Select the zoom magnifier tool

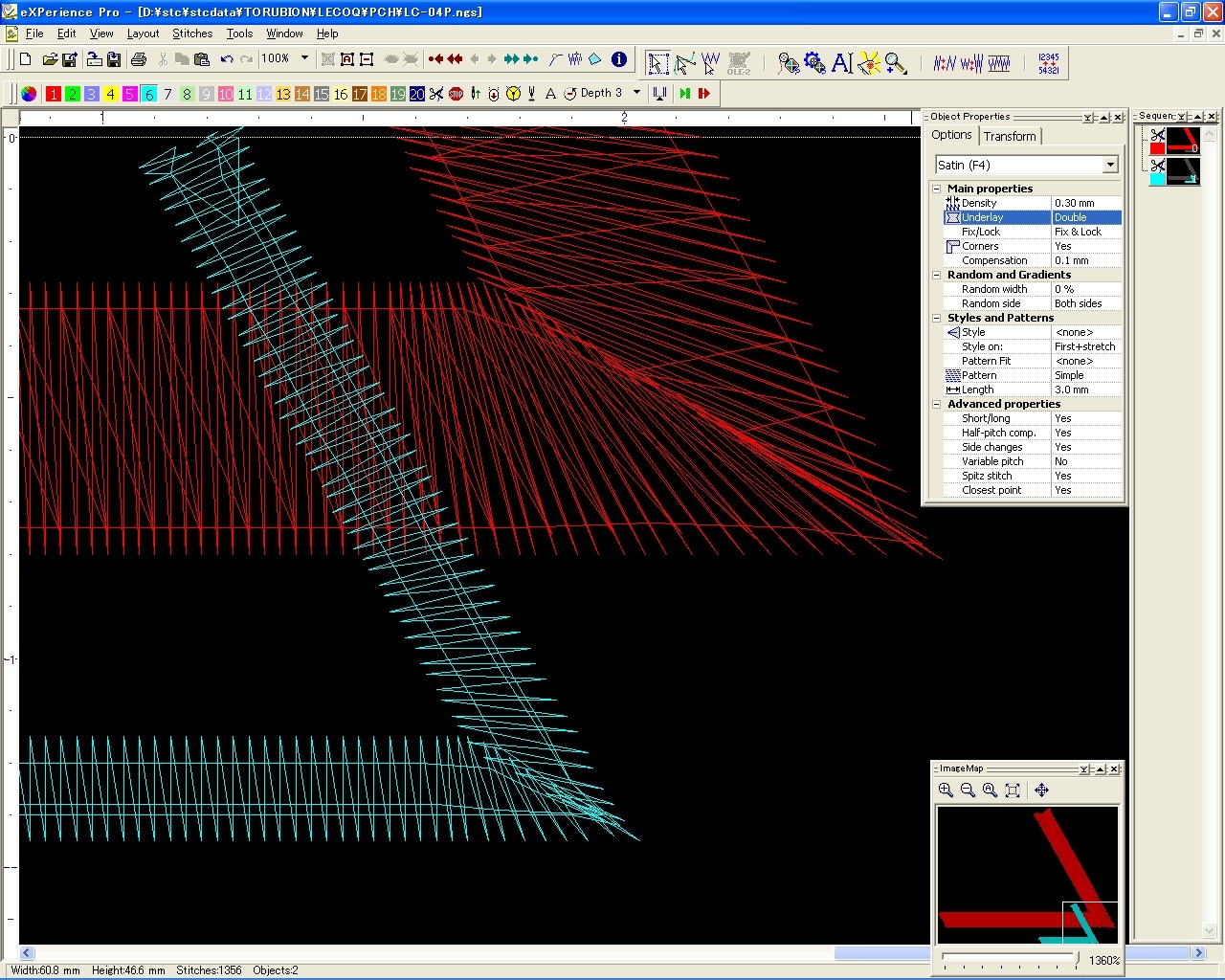coord(896,63)
